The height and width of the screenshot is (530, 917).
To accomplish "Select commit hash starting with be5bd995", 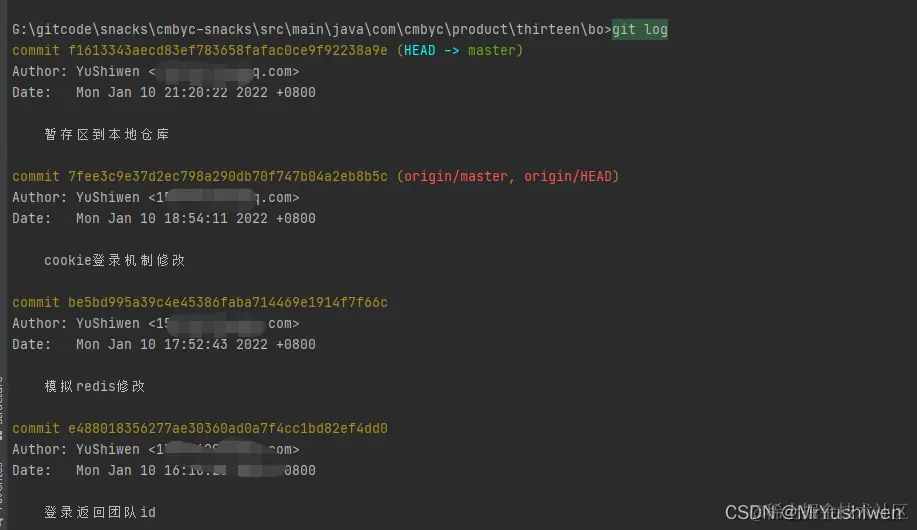I will pos(227,302).
